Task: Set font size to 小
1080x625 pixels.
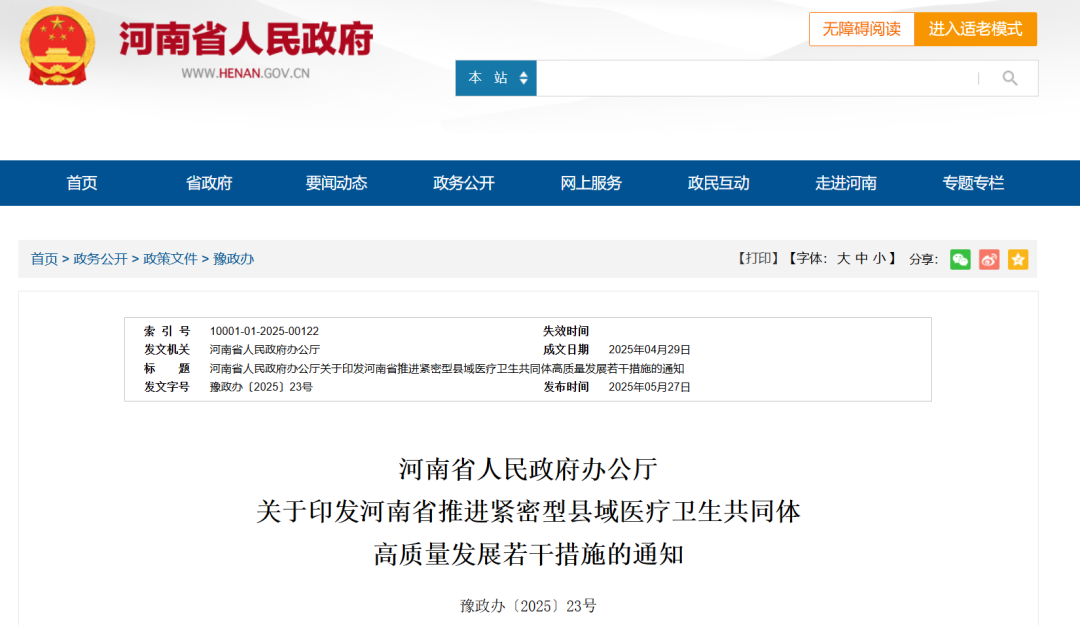Action: pyautogui.click(x=880, y=258)
